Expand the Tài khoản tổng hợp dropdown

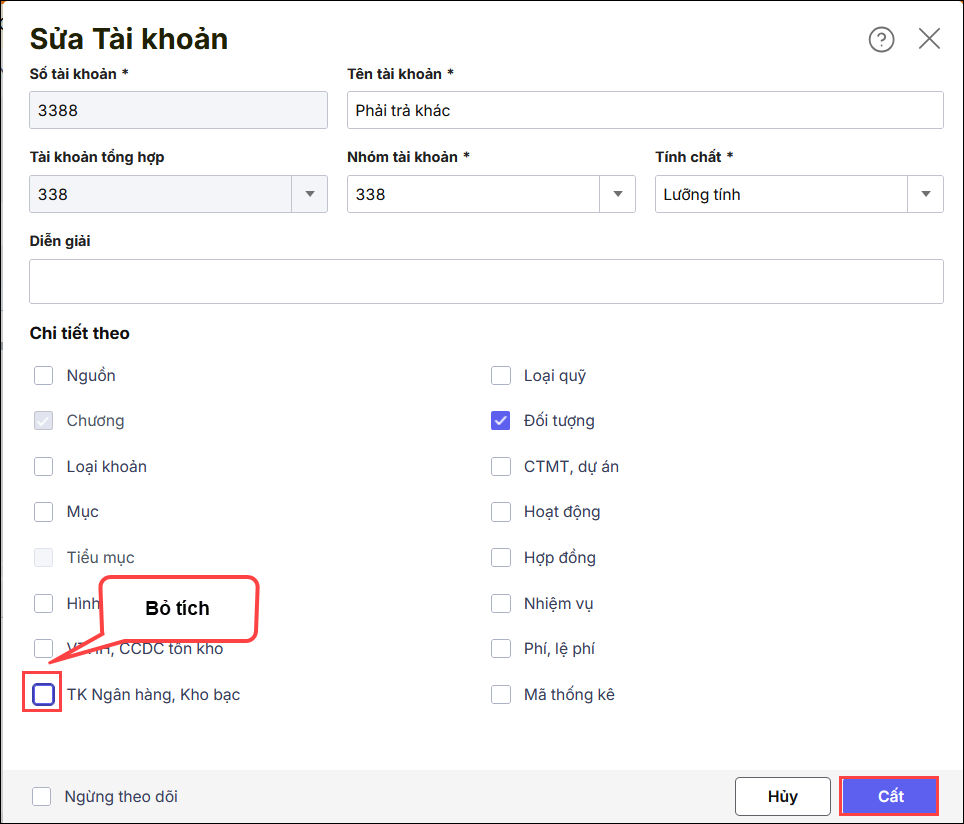(x=309, y=194)
